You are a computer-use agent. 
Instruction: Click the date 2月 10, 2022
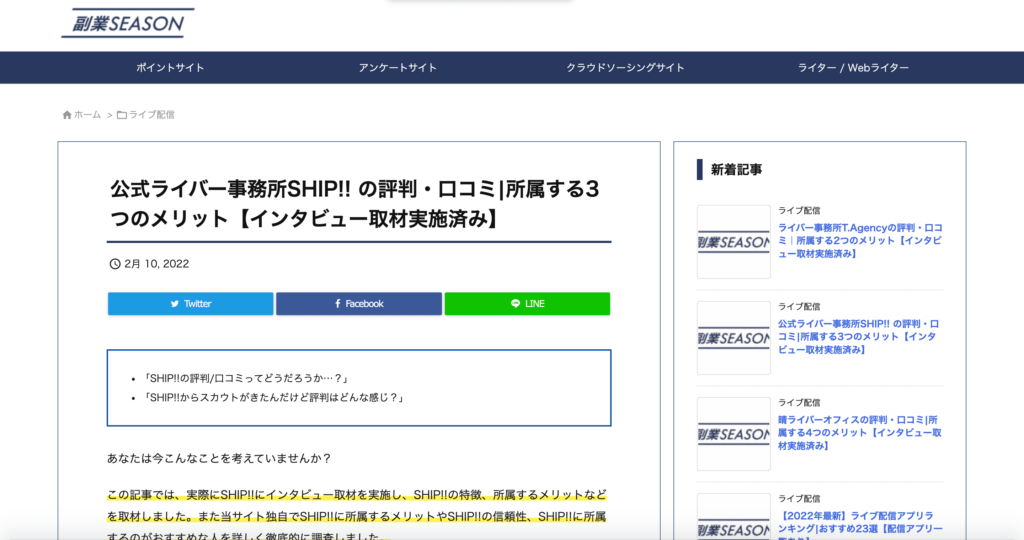[x=157, y=264]
